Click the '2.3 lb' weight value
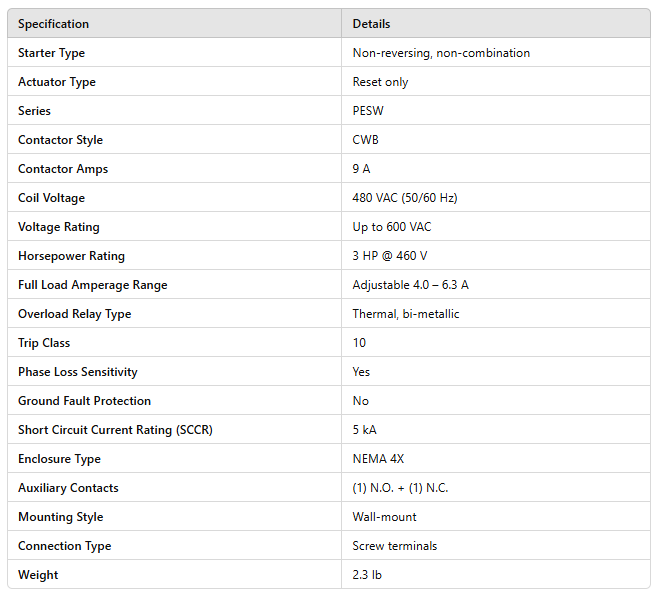Viewport: 661px width, 597px height. pos(367,575)
